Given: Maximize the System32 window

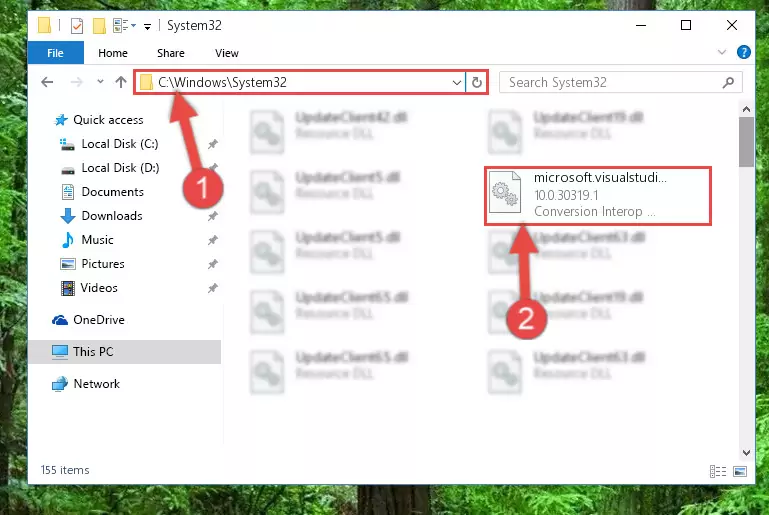Looking at the screenshot, I should (x=686, y=26).
